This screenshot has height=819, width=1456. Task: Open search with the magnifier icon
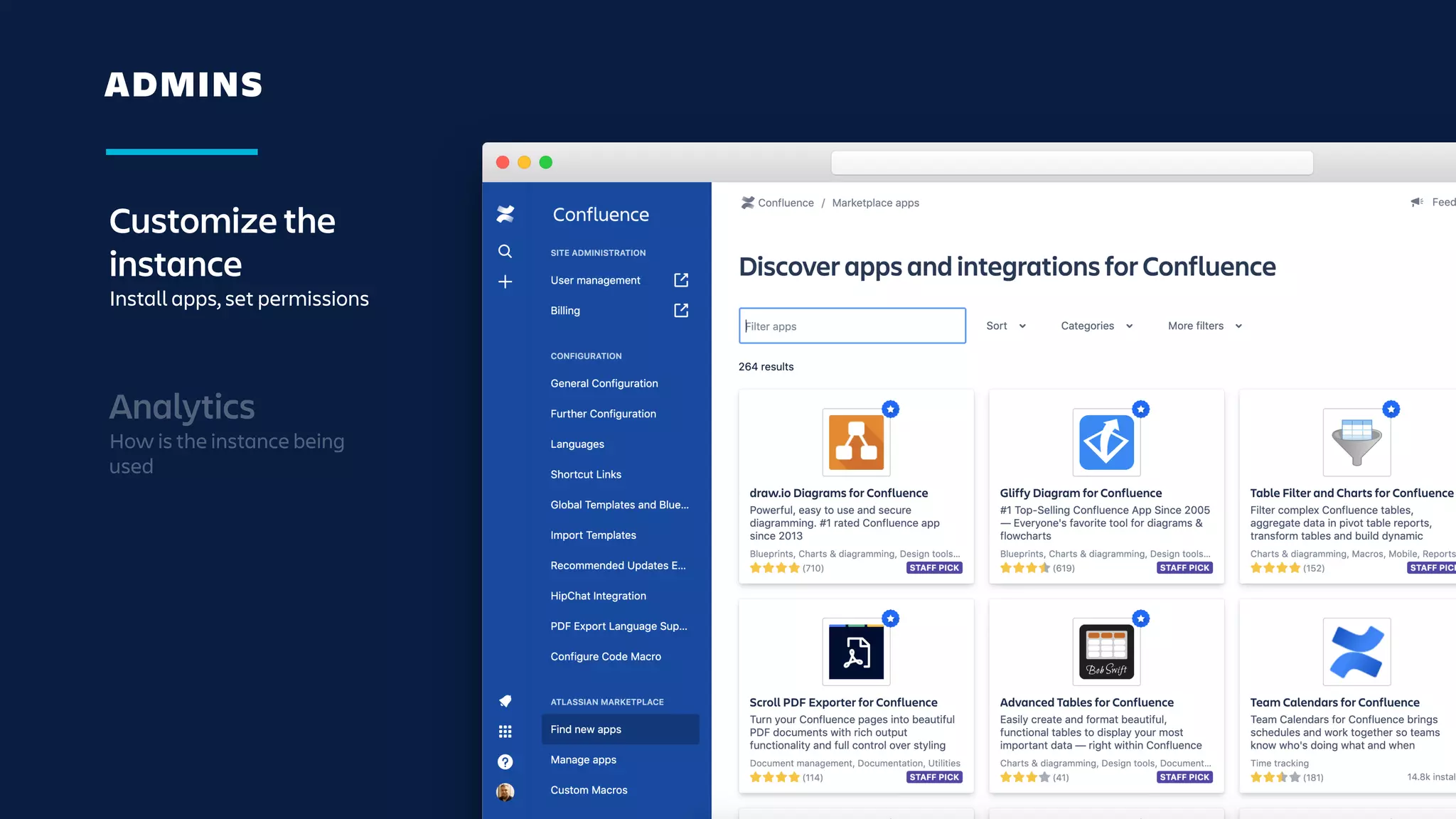(x=505, y=251)
